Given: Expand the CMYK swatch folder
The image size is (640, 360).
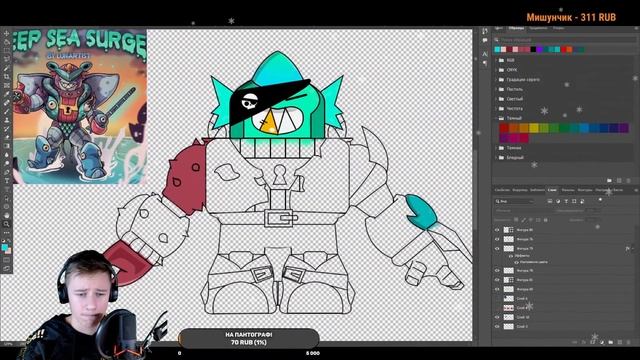Looking at the screenshot, I should pyautogui.click(x=497, y=70).
